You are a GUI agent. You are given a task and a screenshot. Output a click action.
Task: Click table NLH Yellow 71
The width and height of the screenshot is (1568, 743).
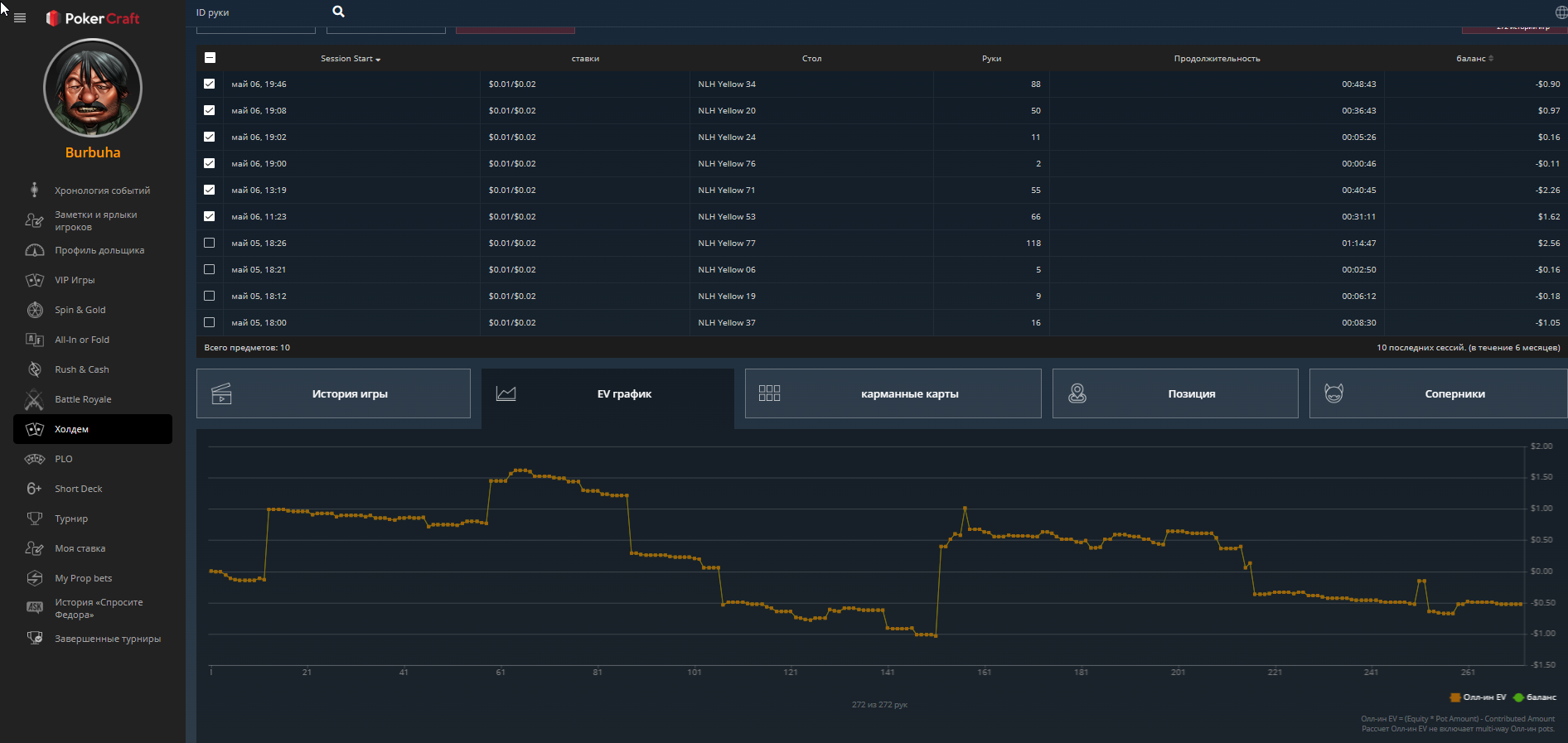[727, 191]
